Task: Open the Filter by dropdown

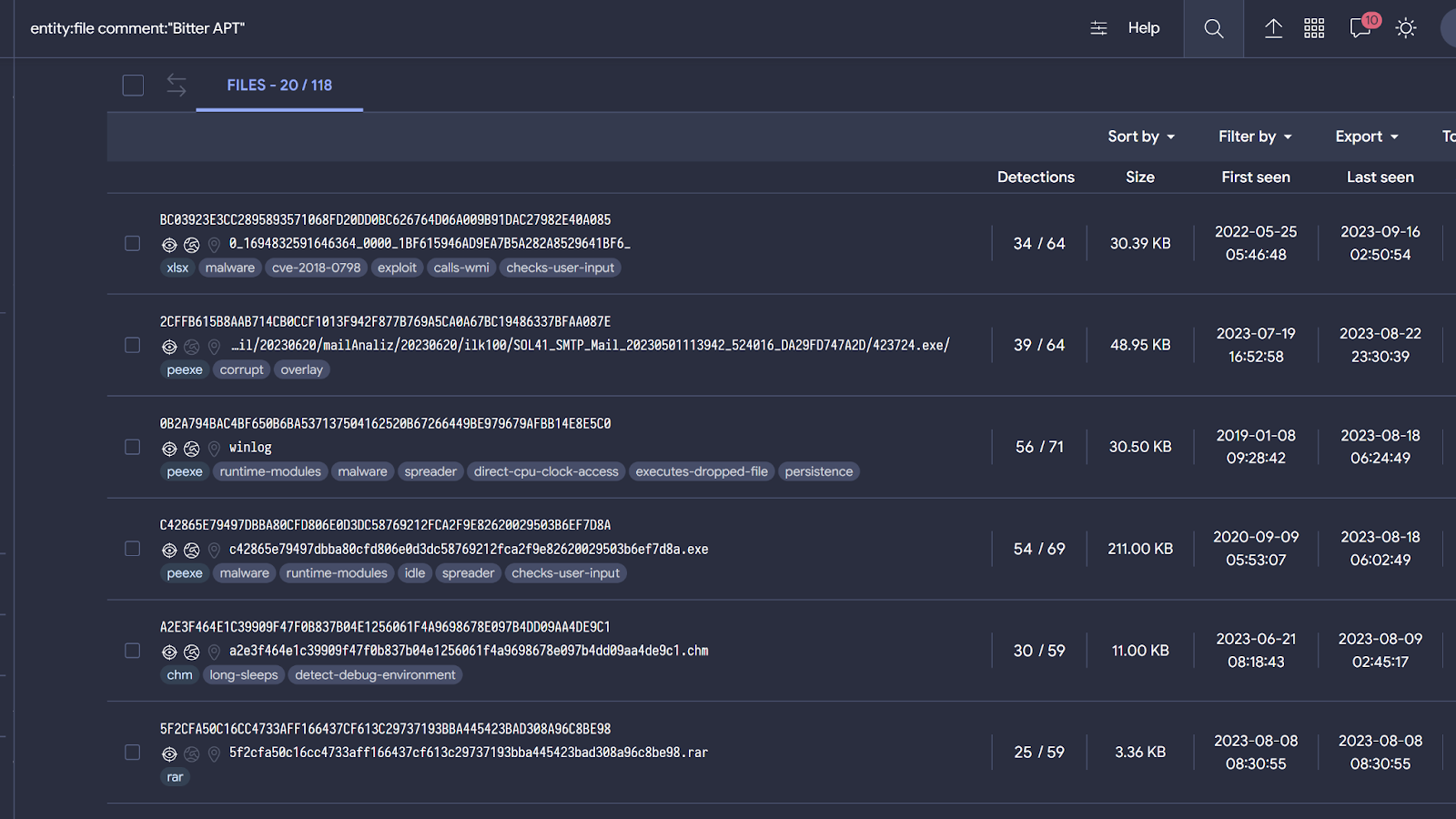Action: tap(1255, 136)
